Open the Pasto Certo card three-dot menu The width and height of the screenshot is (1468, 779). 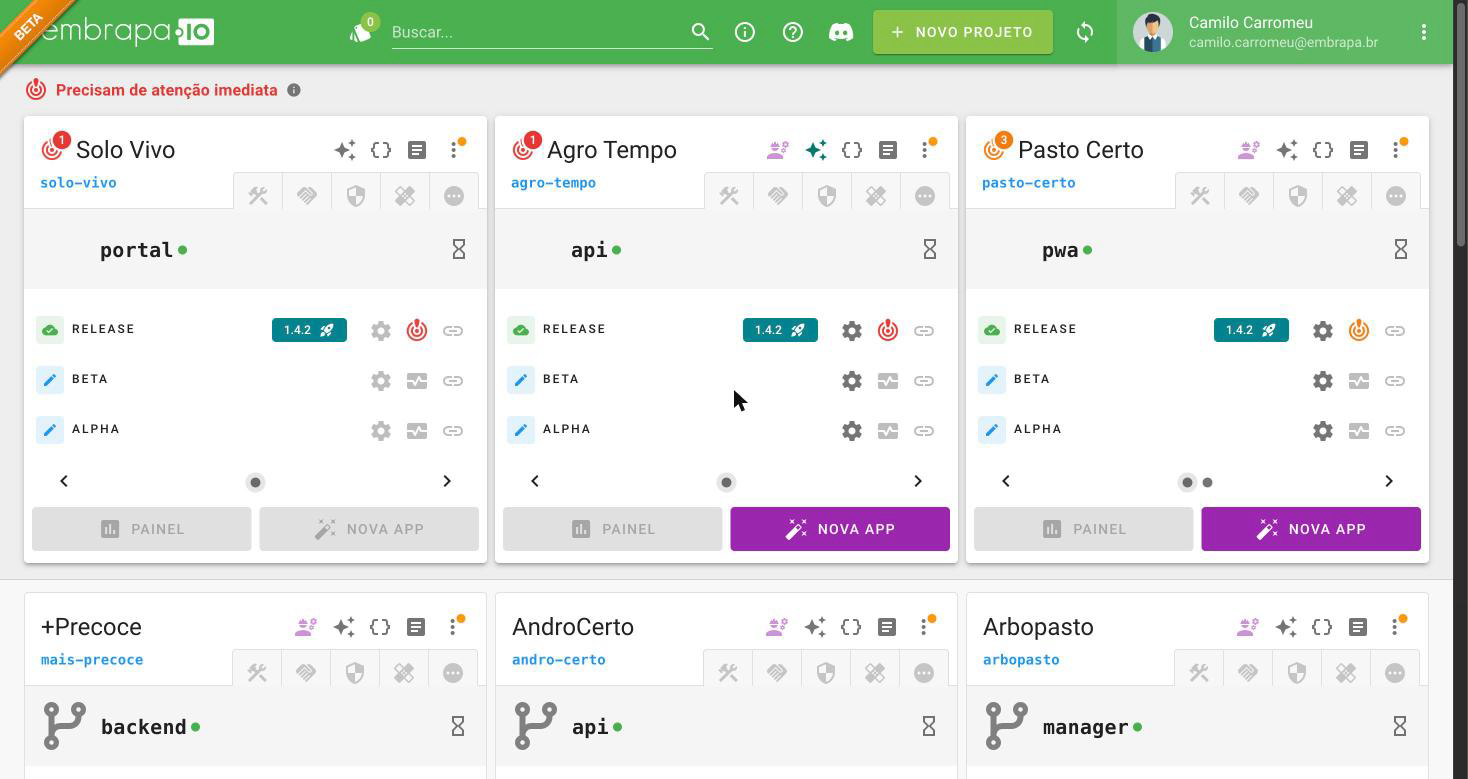pos(1396,150)
